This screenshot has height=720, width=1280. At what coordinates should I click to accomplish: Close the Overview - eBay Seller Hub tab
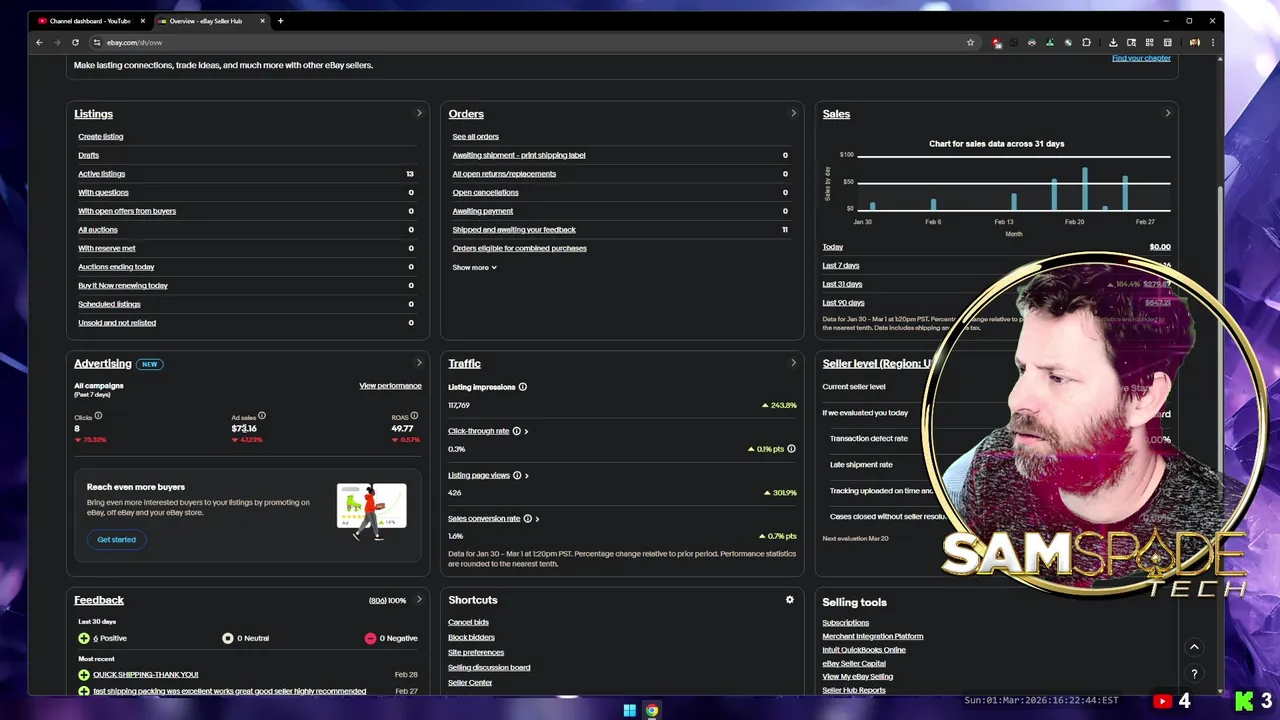click(x=262, y=21)
